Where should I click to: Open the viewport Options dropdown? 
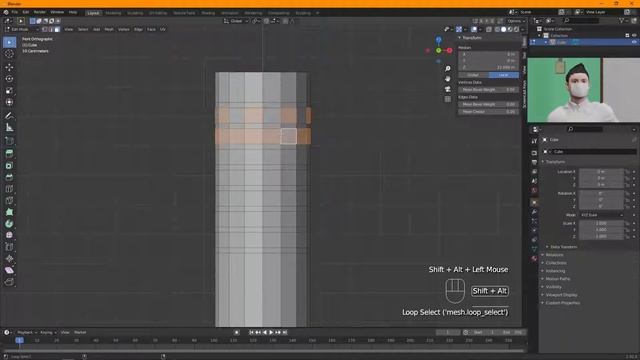tap(516, 21)
